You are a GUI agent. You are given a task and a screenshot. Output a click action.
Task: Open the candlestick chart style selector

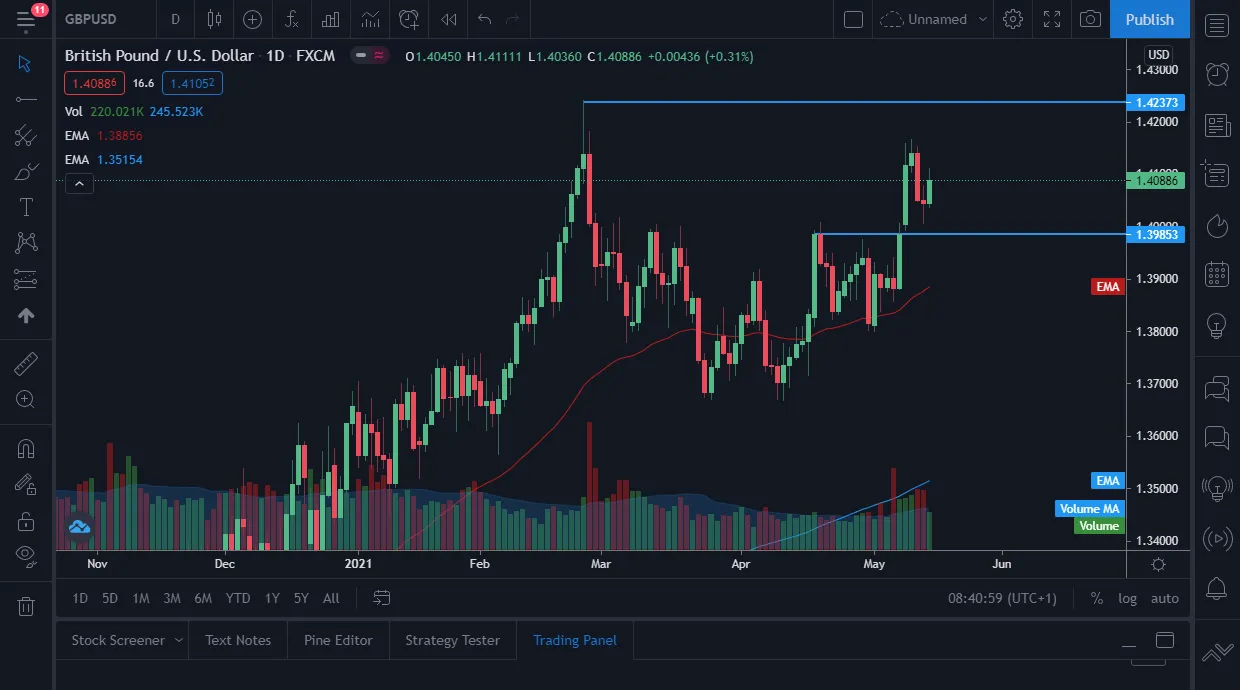[x=214, y=19]
